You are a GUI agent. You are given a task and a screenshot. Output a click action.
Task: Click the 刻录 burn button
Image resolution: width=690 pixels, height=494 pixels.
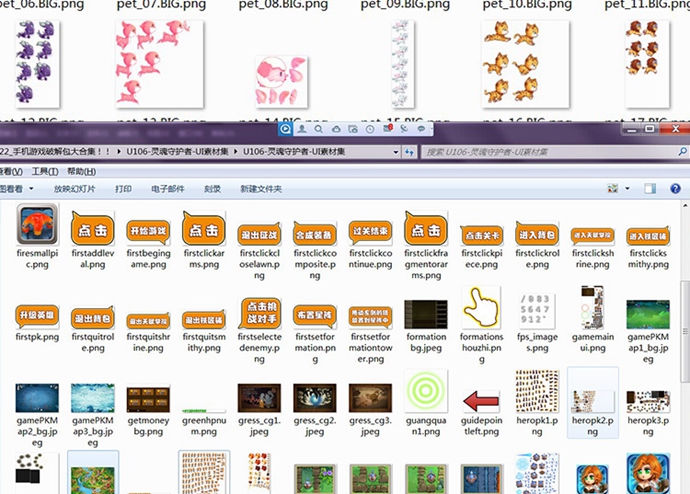[213, 189]
